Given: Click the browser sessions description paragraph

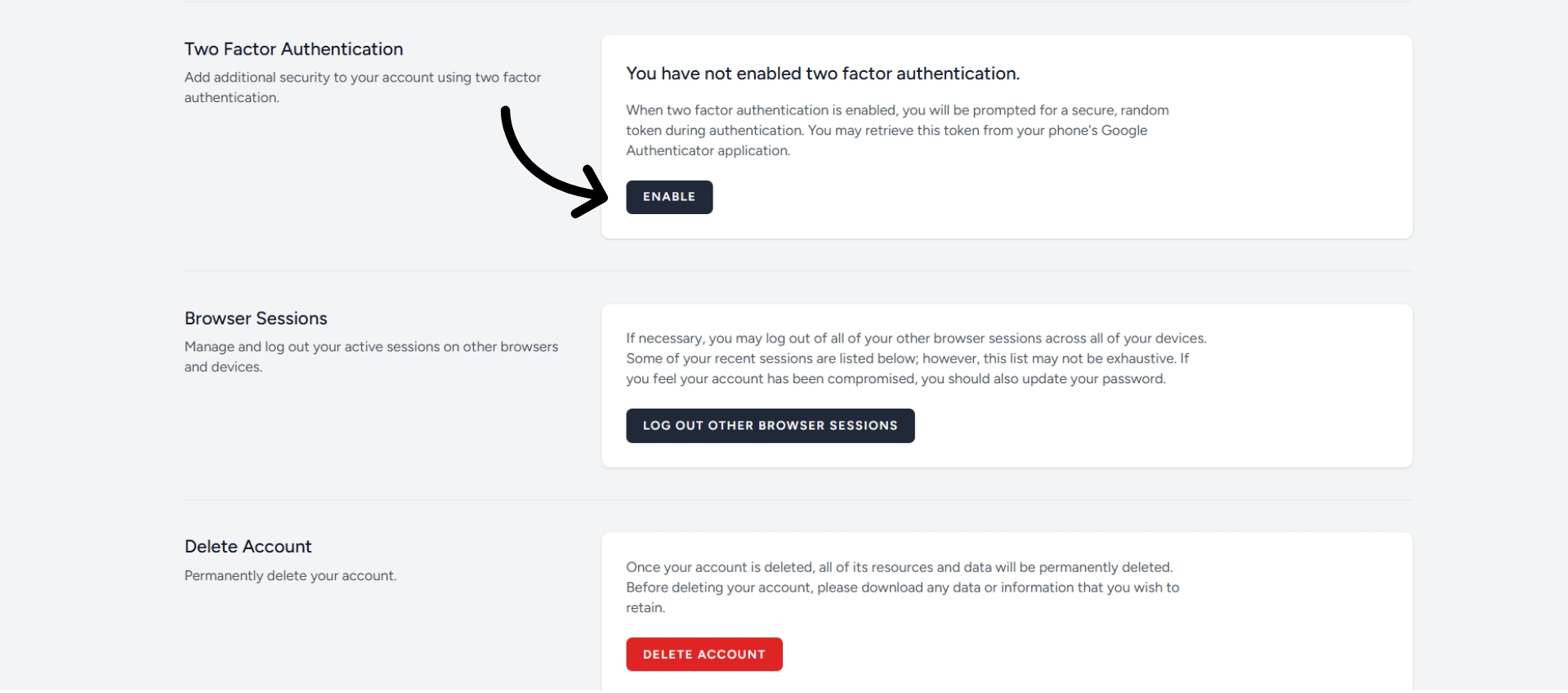Looking at the screenshot, I should point(915,358).
